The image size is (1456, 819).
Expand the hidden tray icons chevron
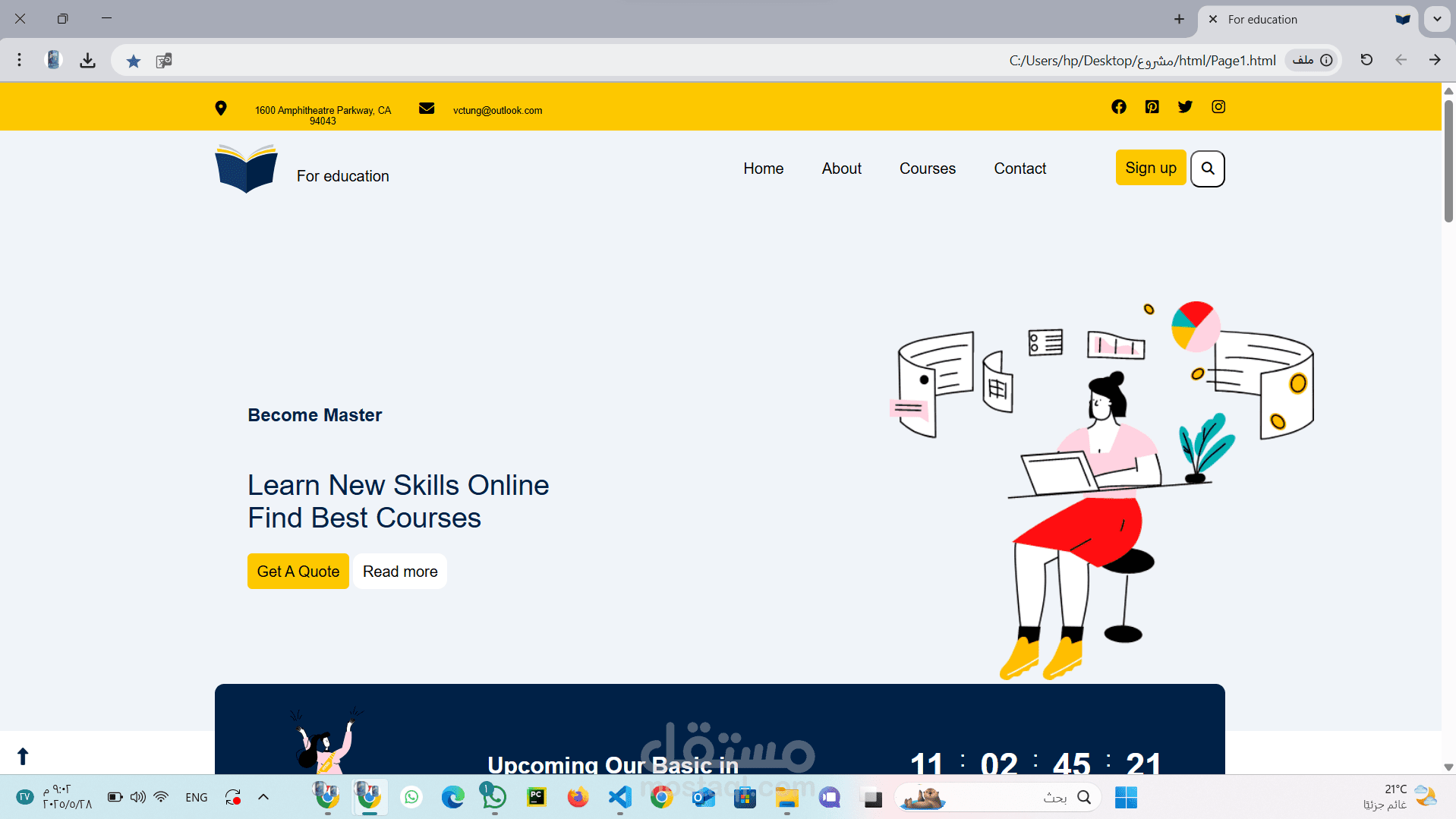263,797
